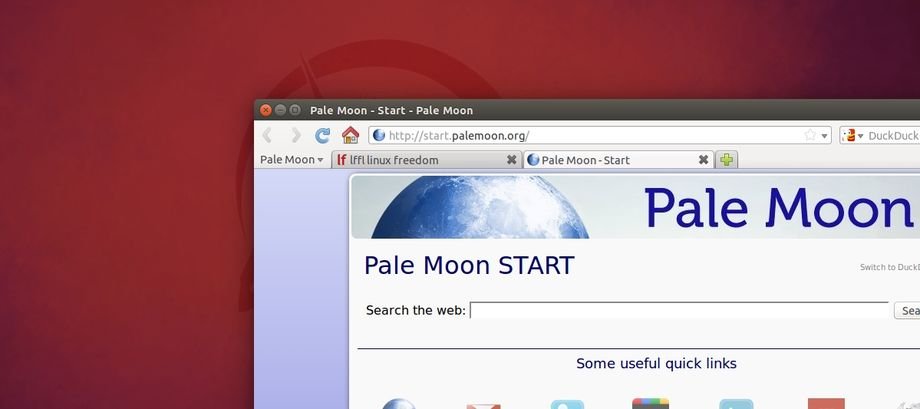Click the Search button beside web search field

pyautogui.click(x=907, y=310)
